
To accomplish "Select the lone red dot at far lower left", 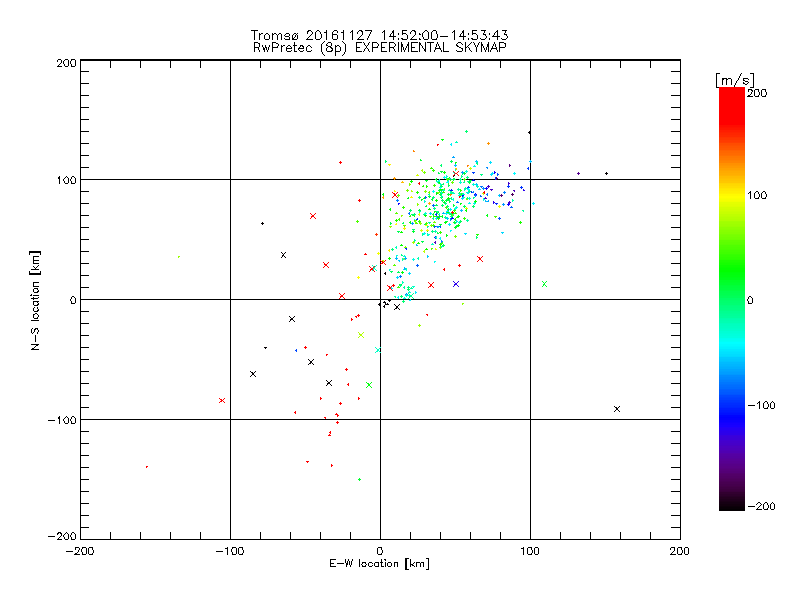I will click(x=147, y=467).
